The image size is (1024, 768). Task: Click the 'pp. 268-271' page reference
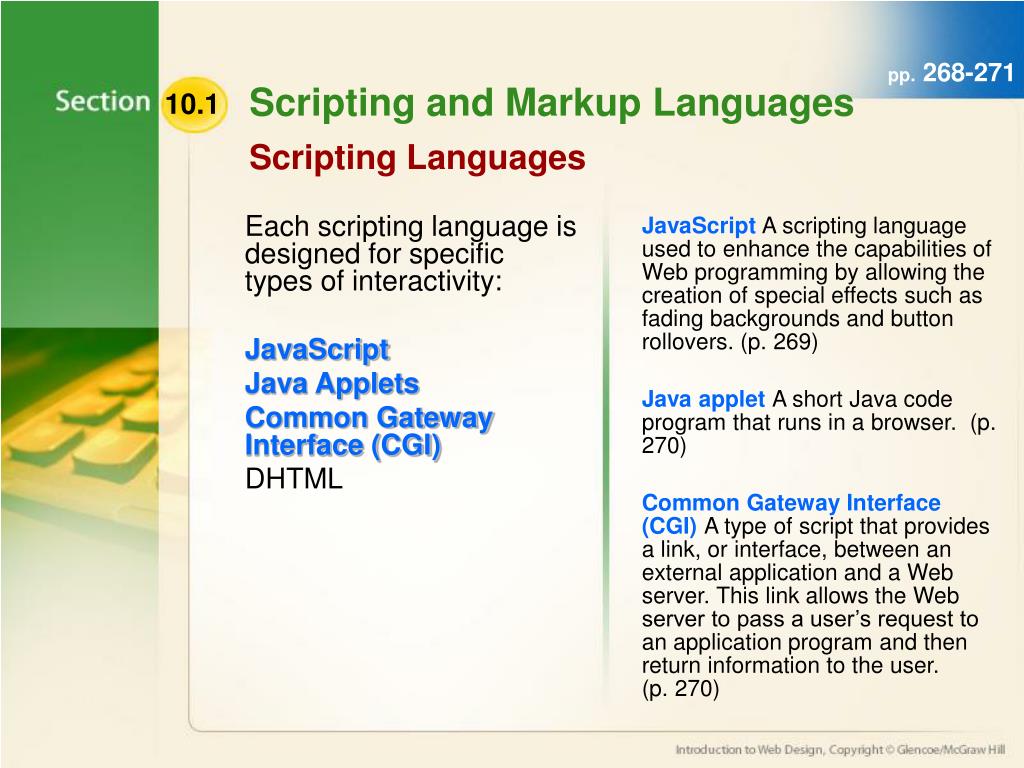[x=951, y=73]
